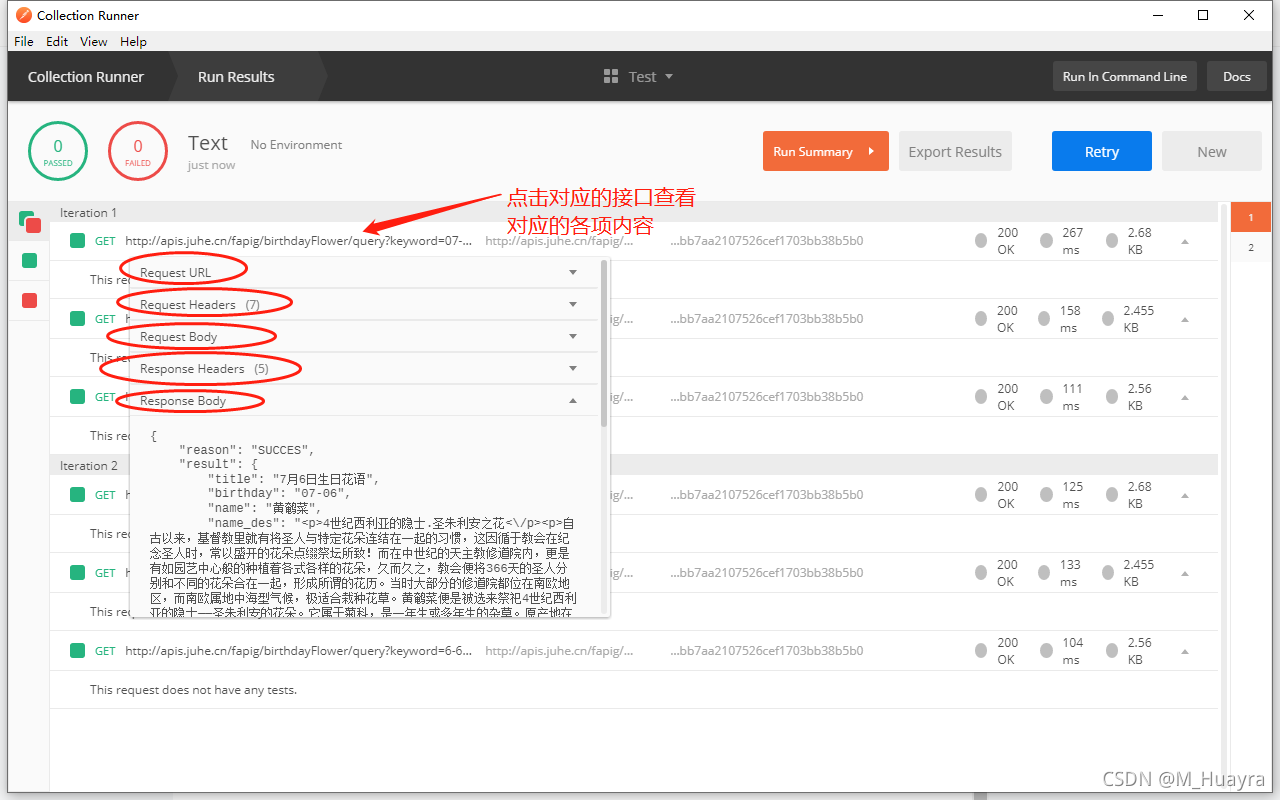Click the red FAILED count circle

(138, 152)
